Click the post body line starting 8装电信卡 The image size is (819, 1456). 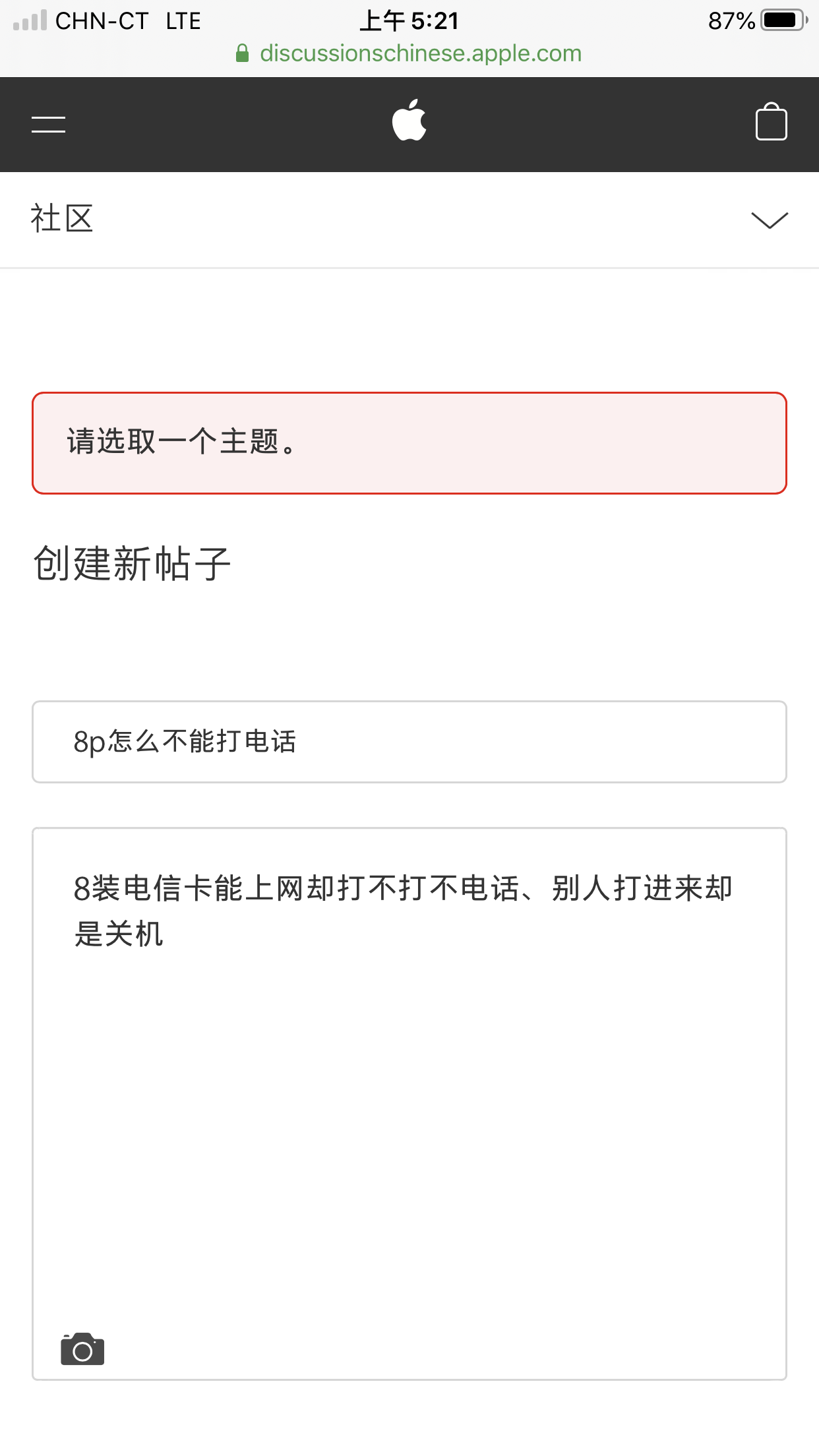pyautogui.click(x=402, y=888)
